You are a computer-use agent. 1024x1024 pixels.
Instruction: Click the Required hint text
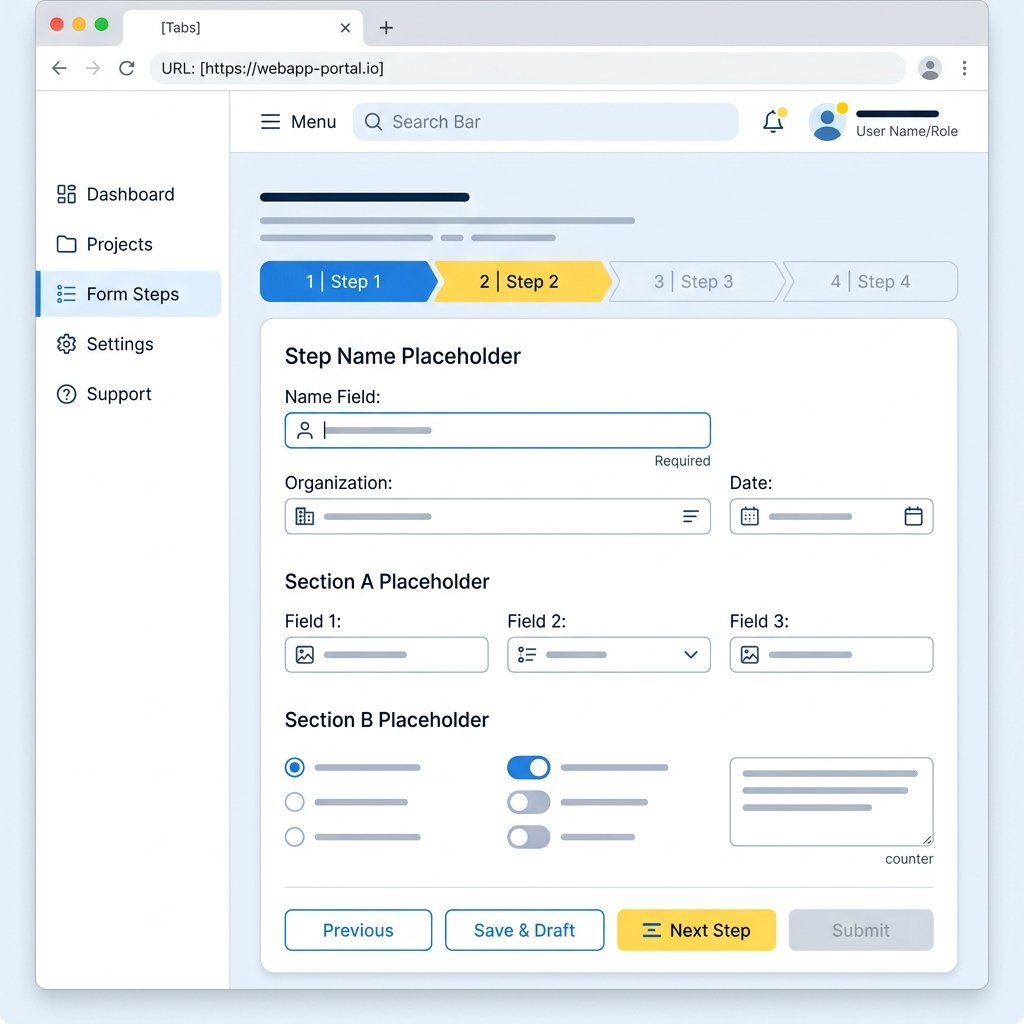[x=682, y=460]
